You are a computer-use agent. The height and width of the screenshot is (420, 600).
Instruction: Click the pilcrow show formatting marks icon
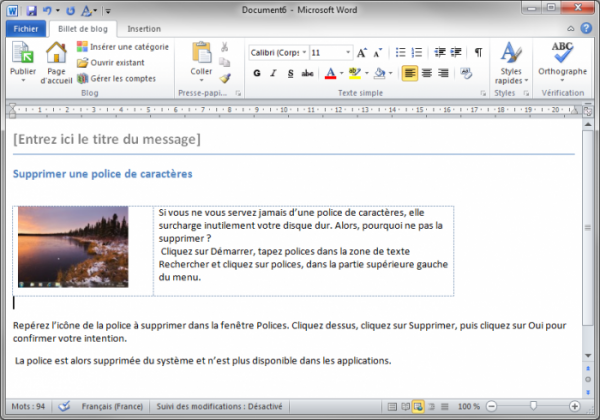tap(478, 52)
